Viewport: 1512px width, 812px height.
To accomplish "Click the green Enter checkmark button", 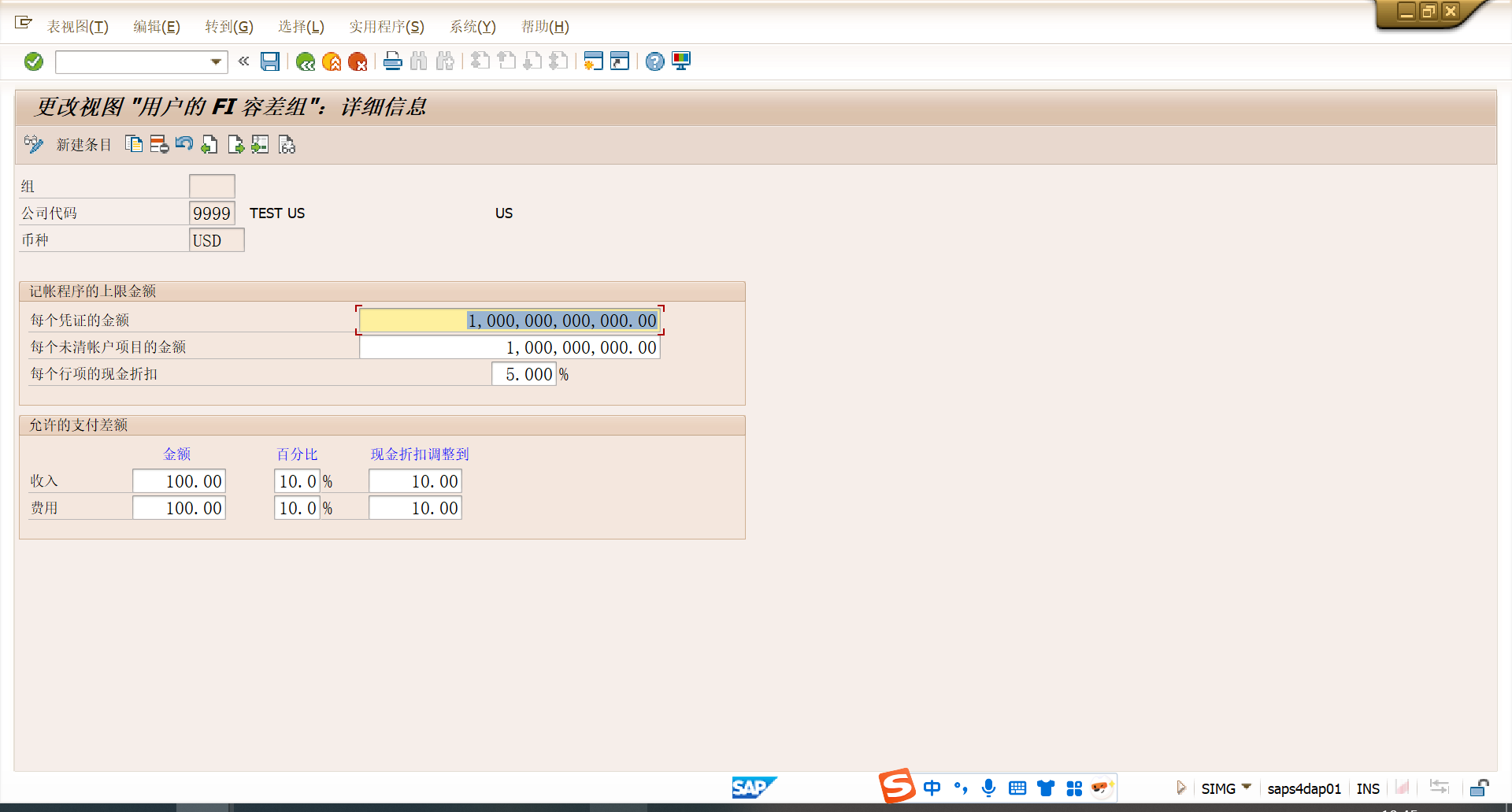I will point(34,61).
